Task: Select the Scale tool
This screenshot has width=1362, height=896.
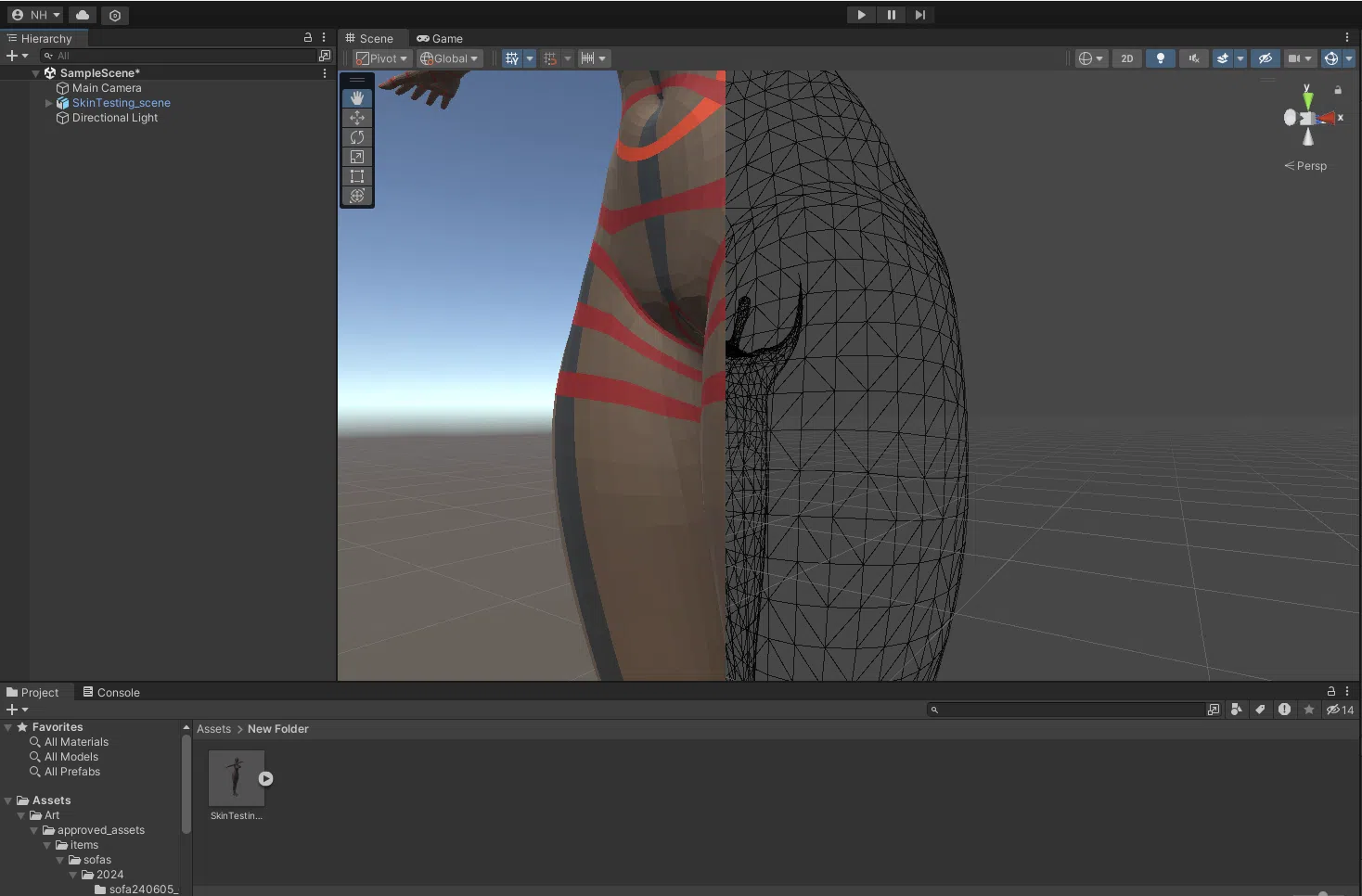Action: coord(357,157)
